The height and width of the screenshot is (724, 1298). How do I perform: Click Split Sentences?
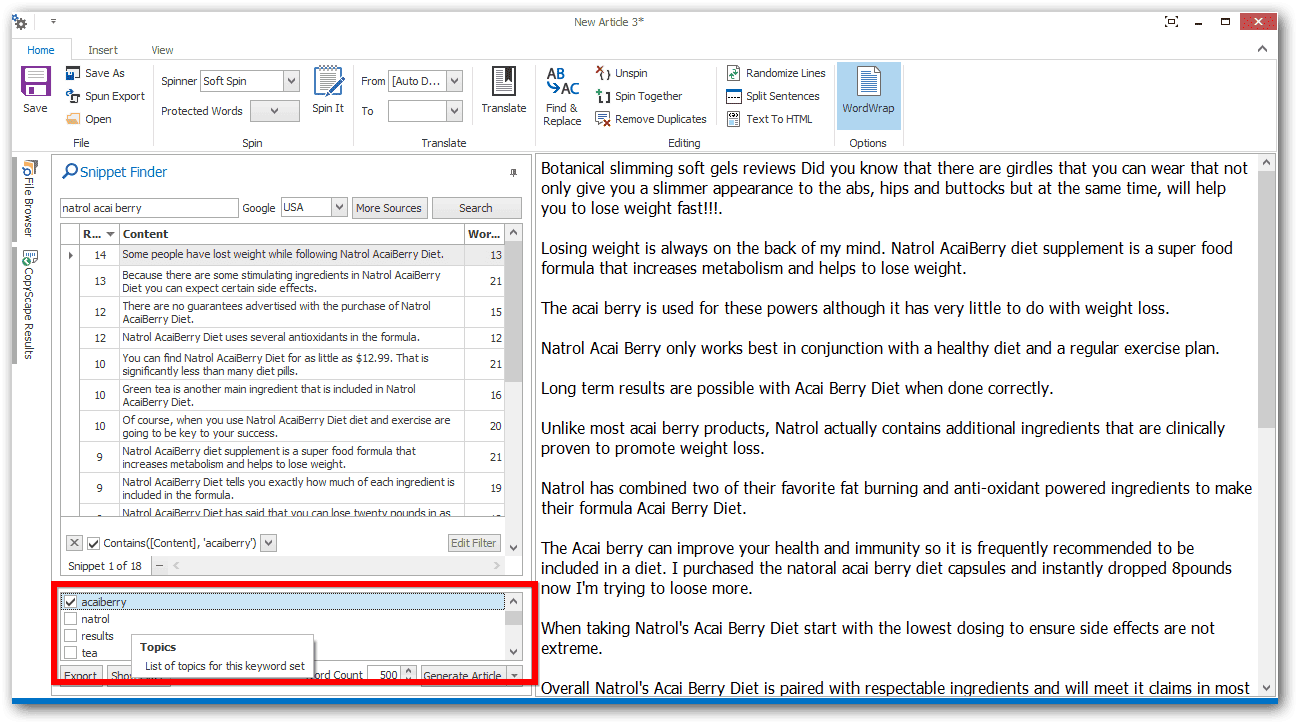click(x=773, y=96)
